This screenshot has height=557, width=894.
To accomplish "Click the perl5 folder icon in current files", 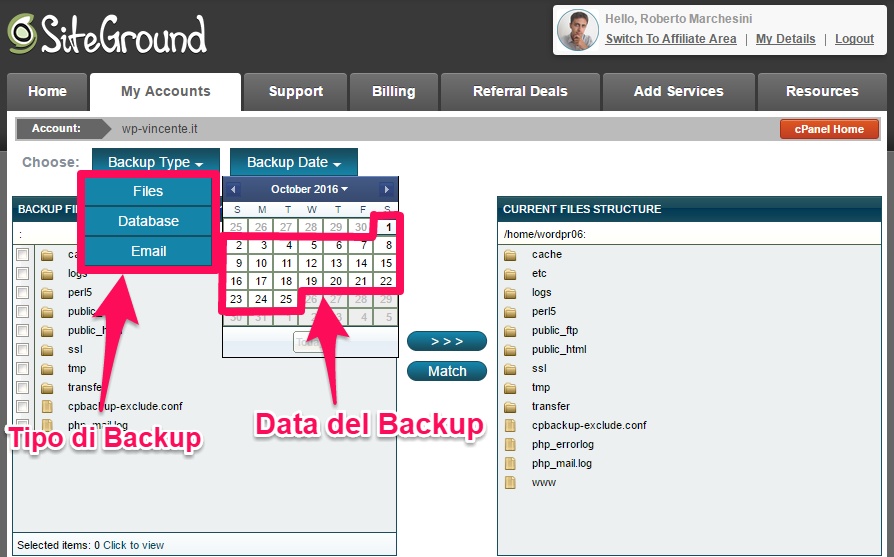I will tap(510, 312).
